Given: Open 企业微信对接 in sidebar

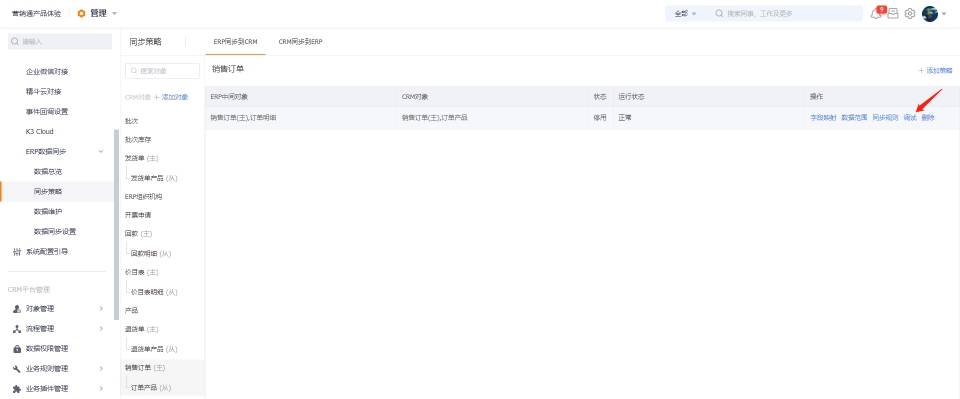Looking at the screenshot, I should click(47, 72).
